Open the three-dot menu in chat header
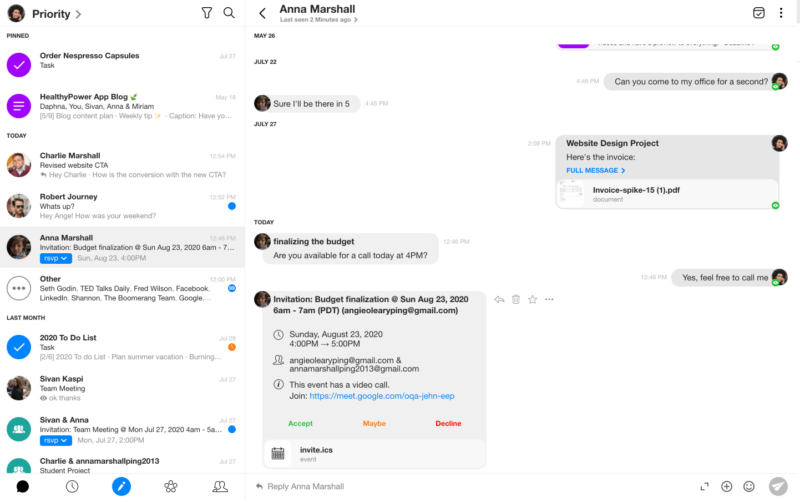This screenshot has height=502, width=800. coord(781,13)
